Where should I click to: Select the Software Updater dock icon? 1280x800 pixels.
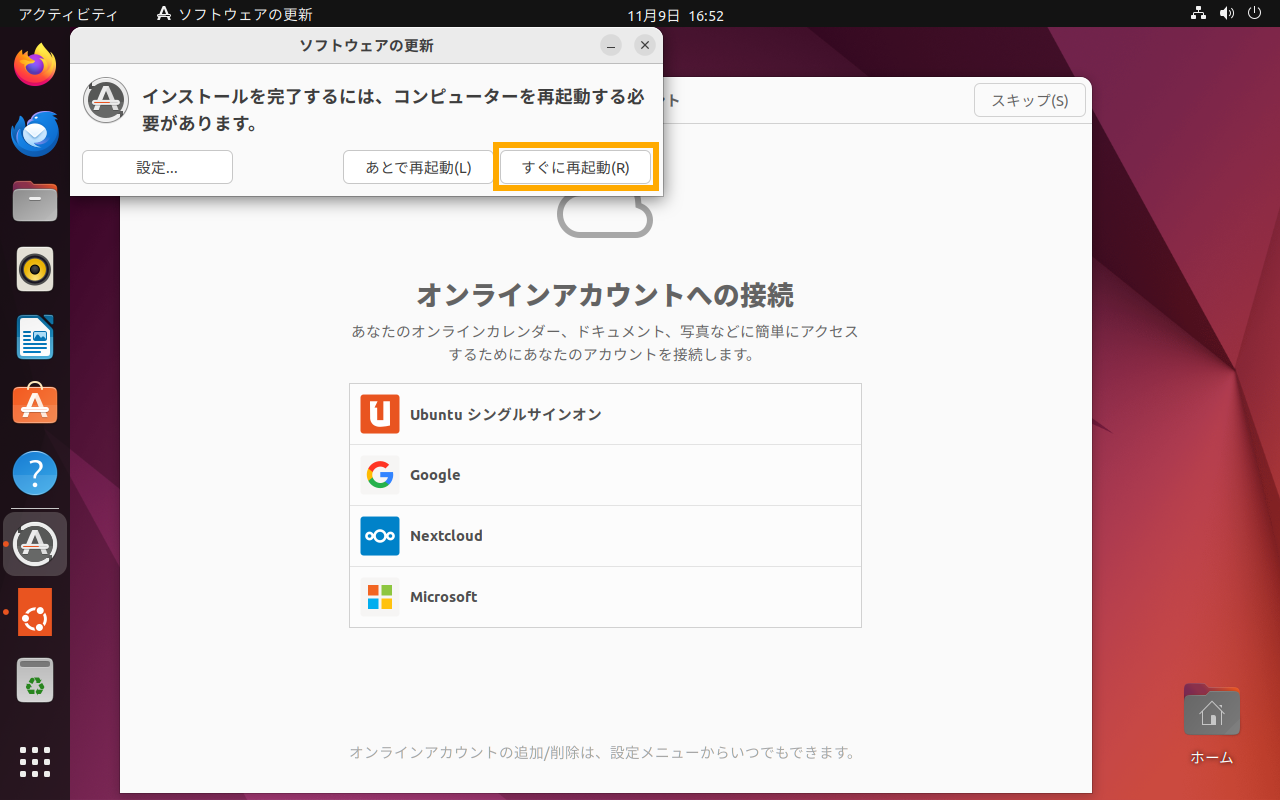pyautogui.click(x=35, y=543)
